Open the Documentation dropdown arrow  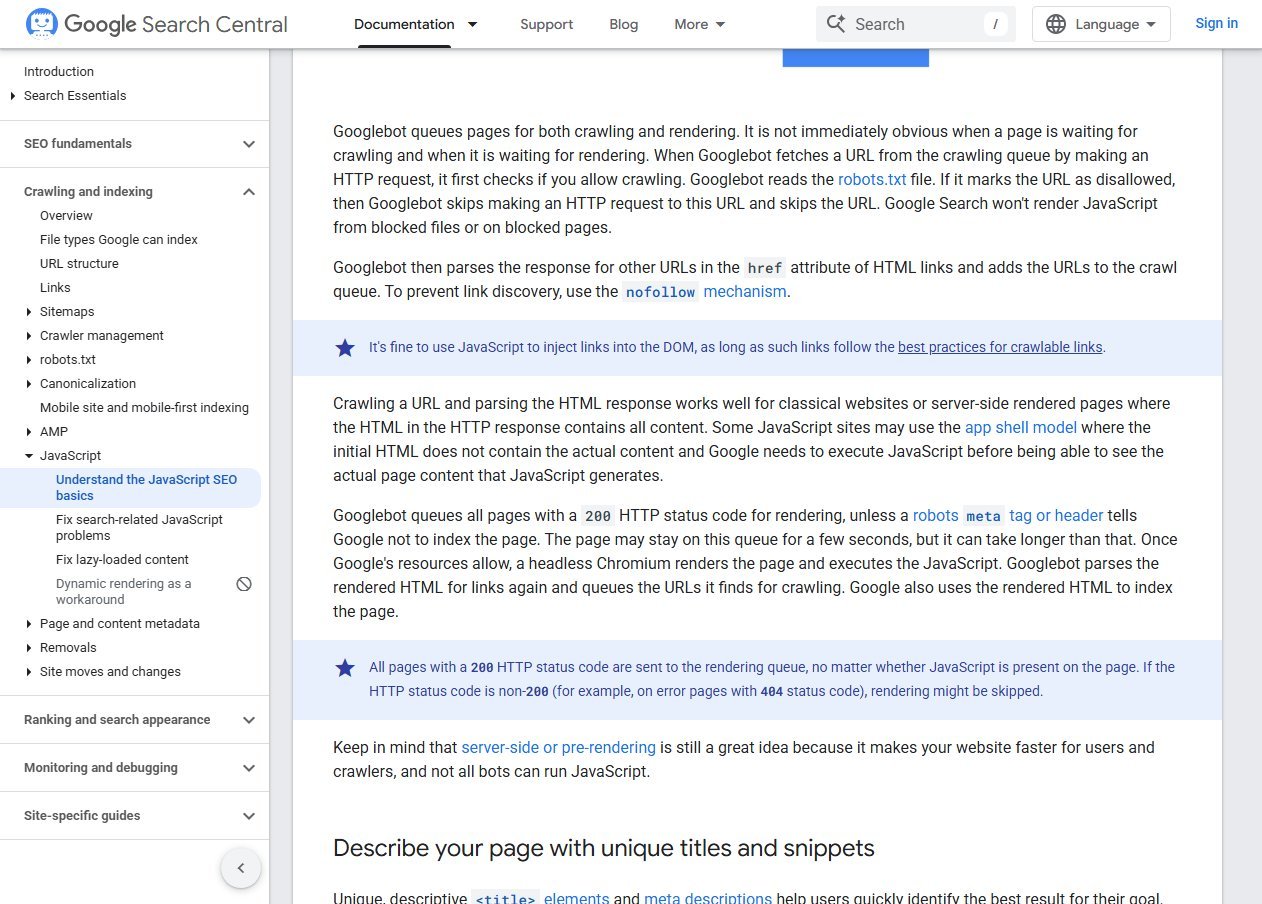click(473, 24)
